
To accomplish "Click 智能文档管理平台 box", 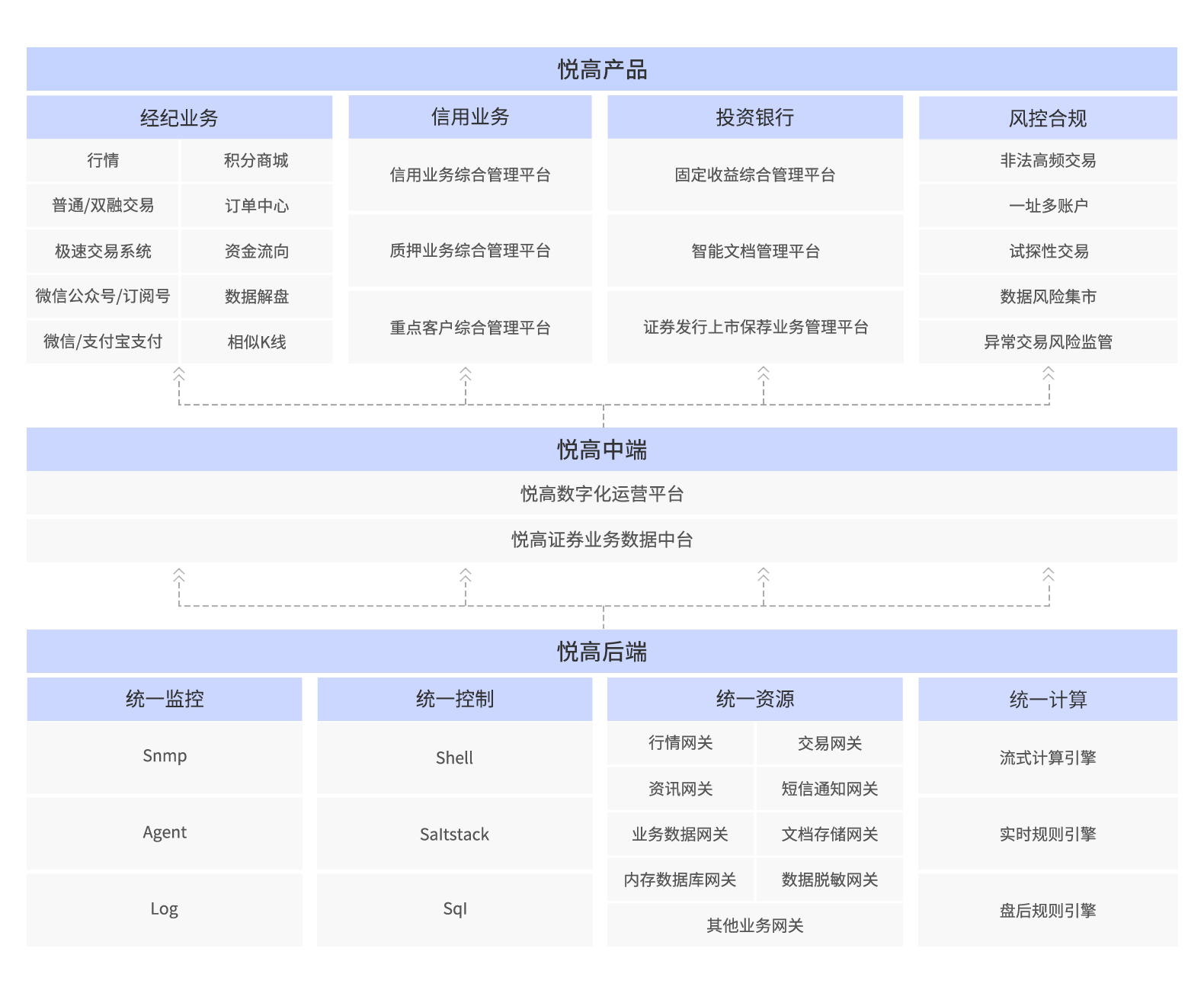I will click(x=755, y=251).
